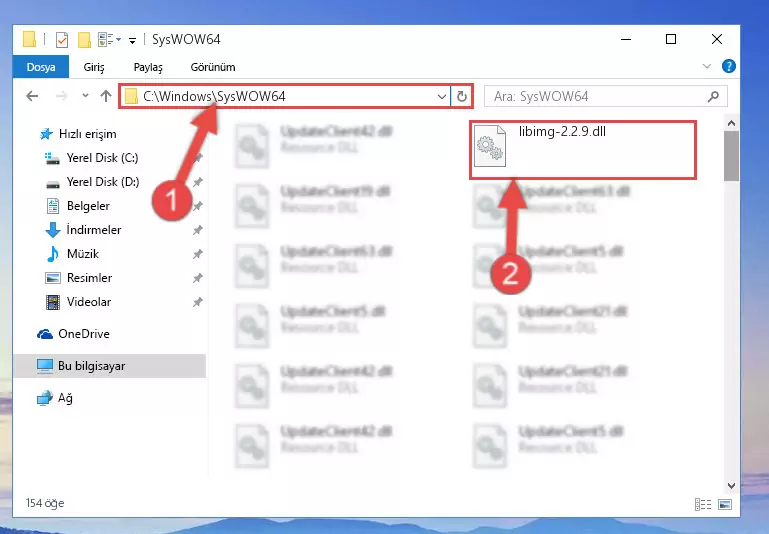
Task: Go forward with the right arrow
Action: point(61,96)
